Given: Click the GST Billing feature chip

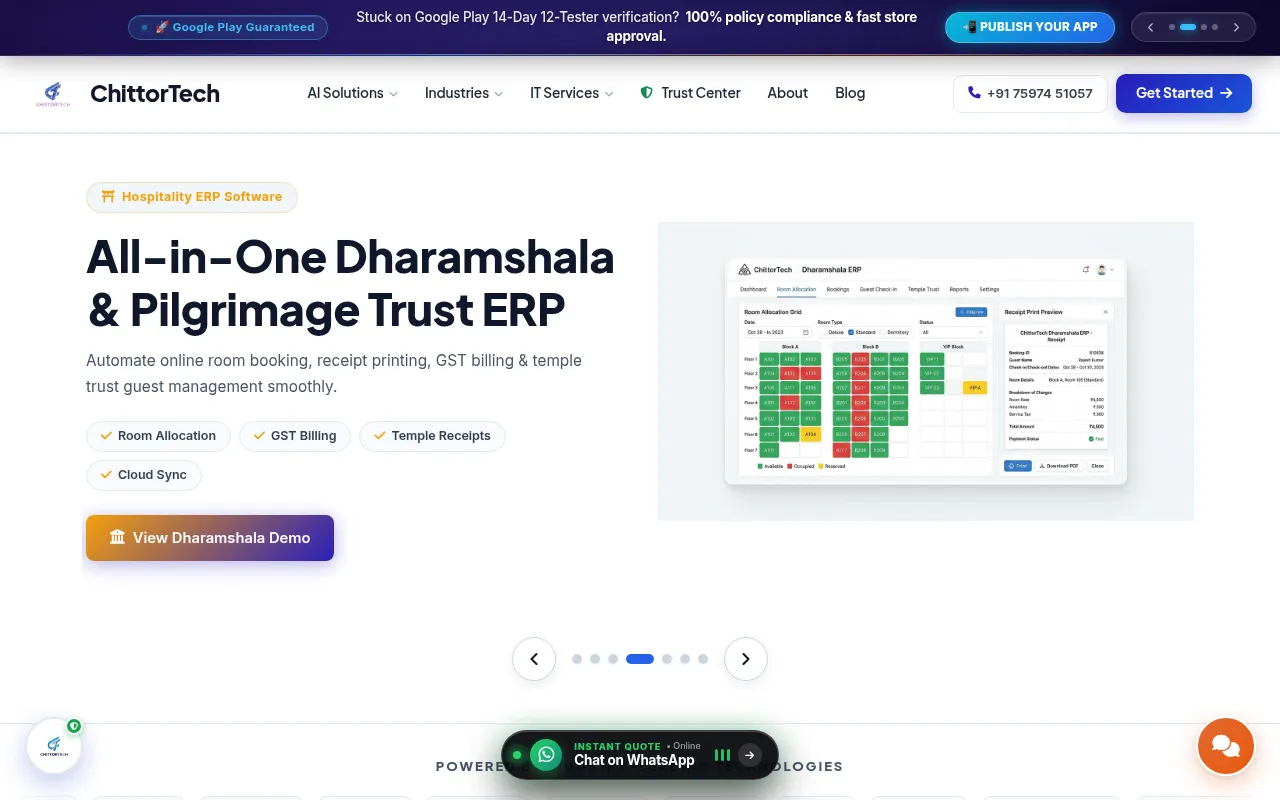Looking at the screenshot, I should (x=295, y=436).
